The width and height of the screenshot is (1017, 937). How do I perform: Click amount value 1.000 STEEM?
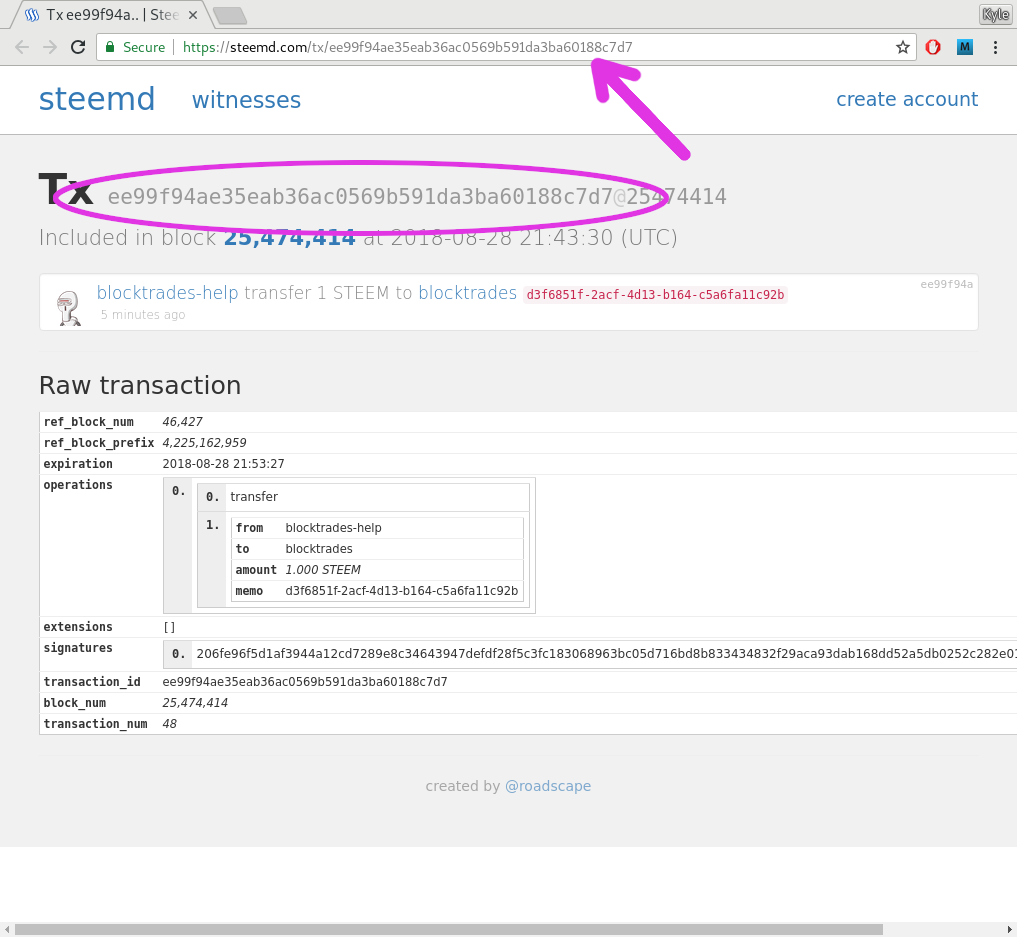[x=323, y=570]
